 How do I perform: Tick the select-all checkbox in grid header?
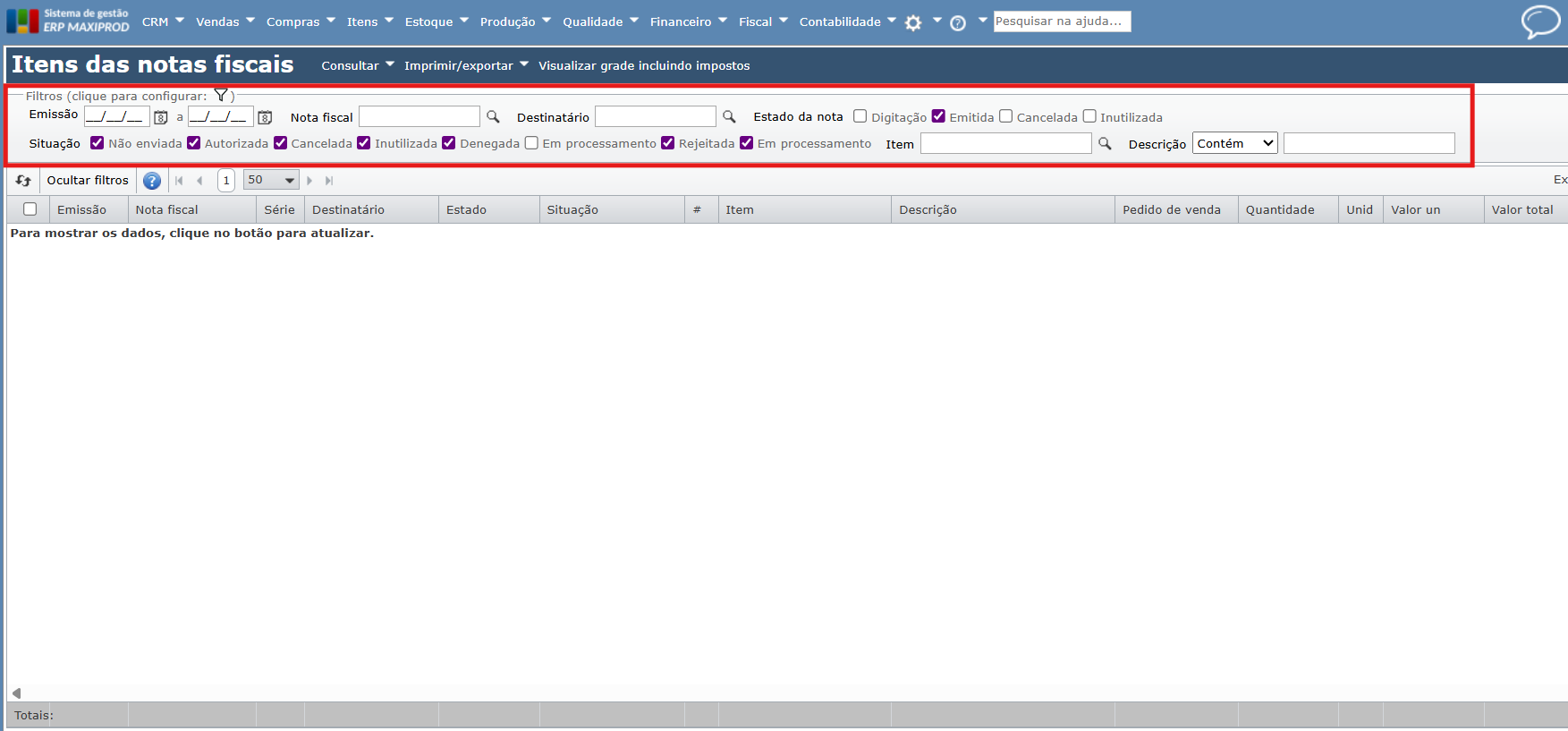click(x=30, y=209)
